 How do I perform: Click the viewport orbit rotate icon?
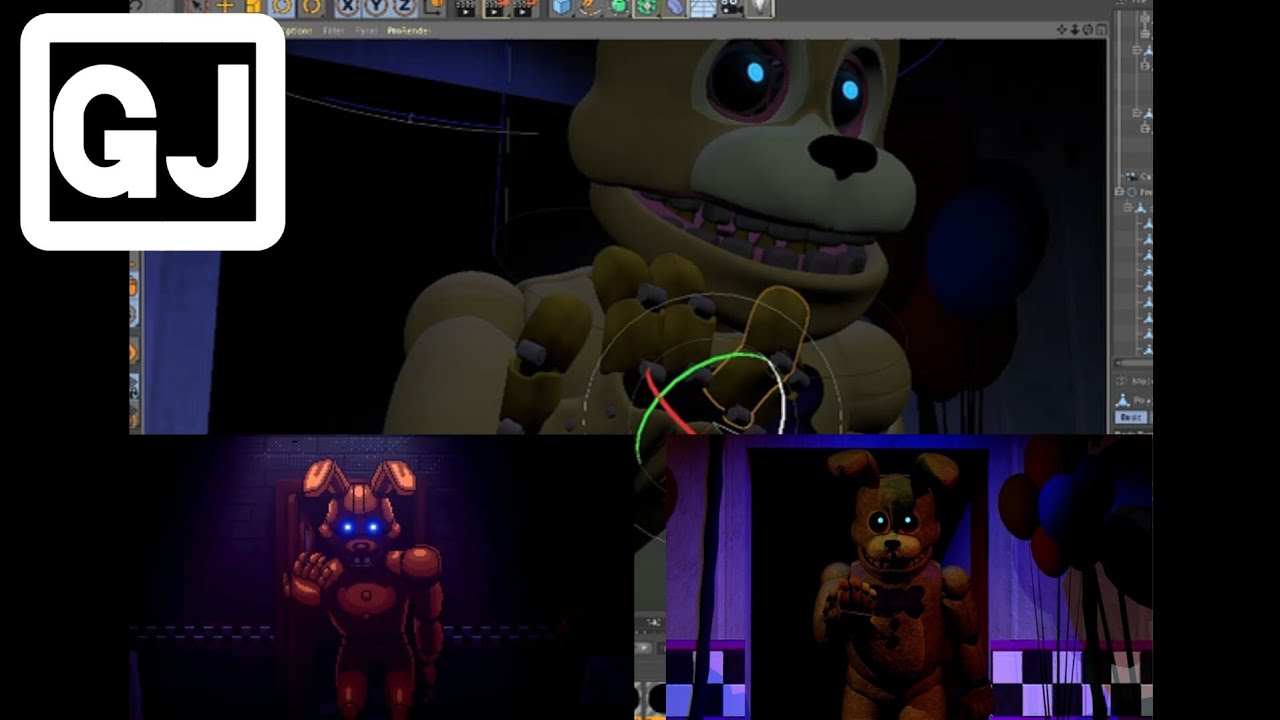point(1088,29)
